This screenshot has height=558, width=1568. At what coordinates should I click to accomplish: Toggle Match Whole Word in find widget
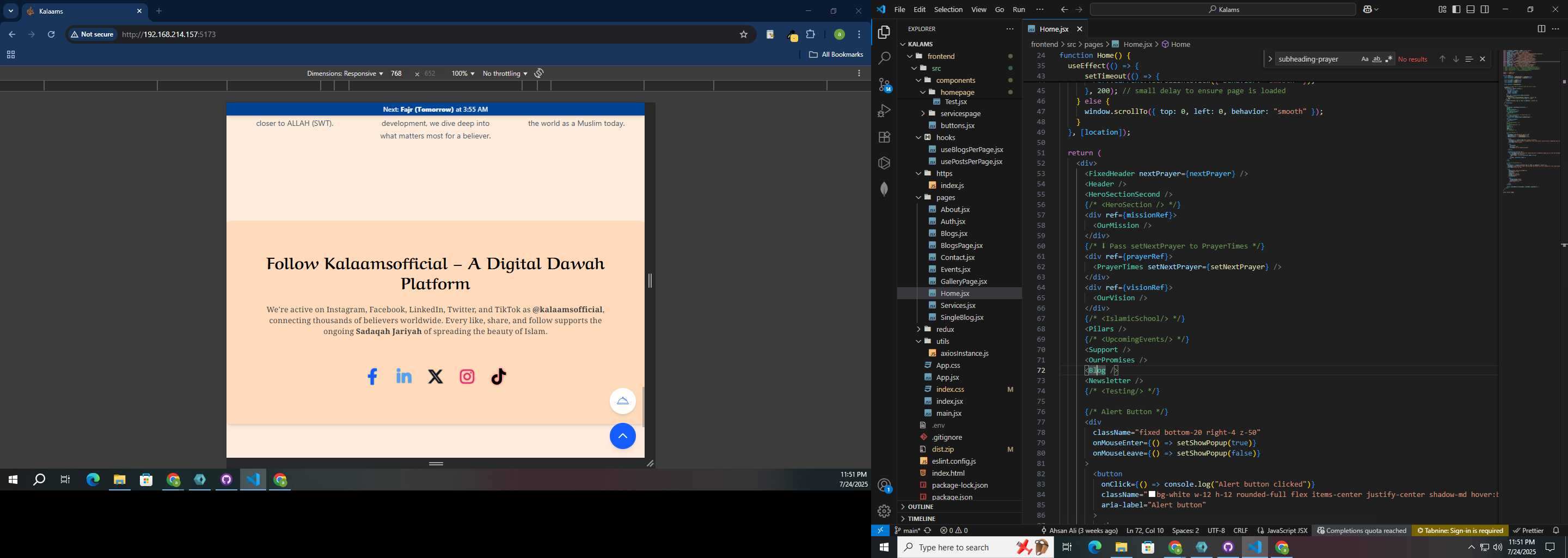coord(1376,59)
